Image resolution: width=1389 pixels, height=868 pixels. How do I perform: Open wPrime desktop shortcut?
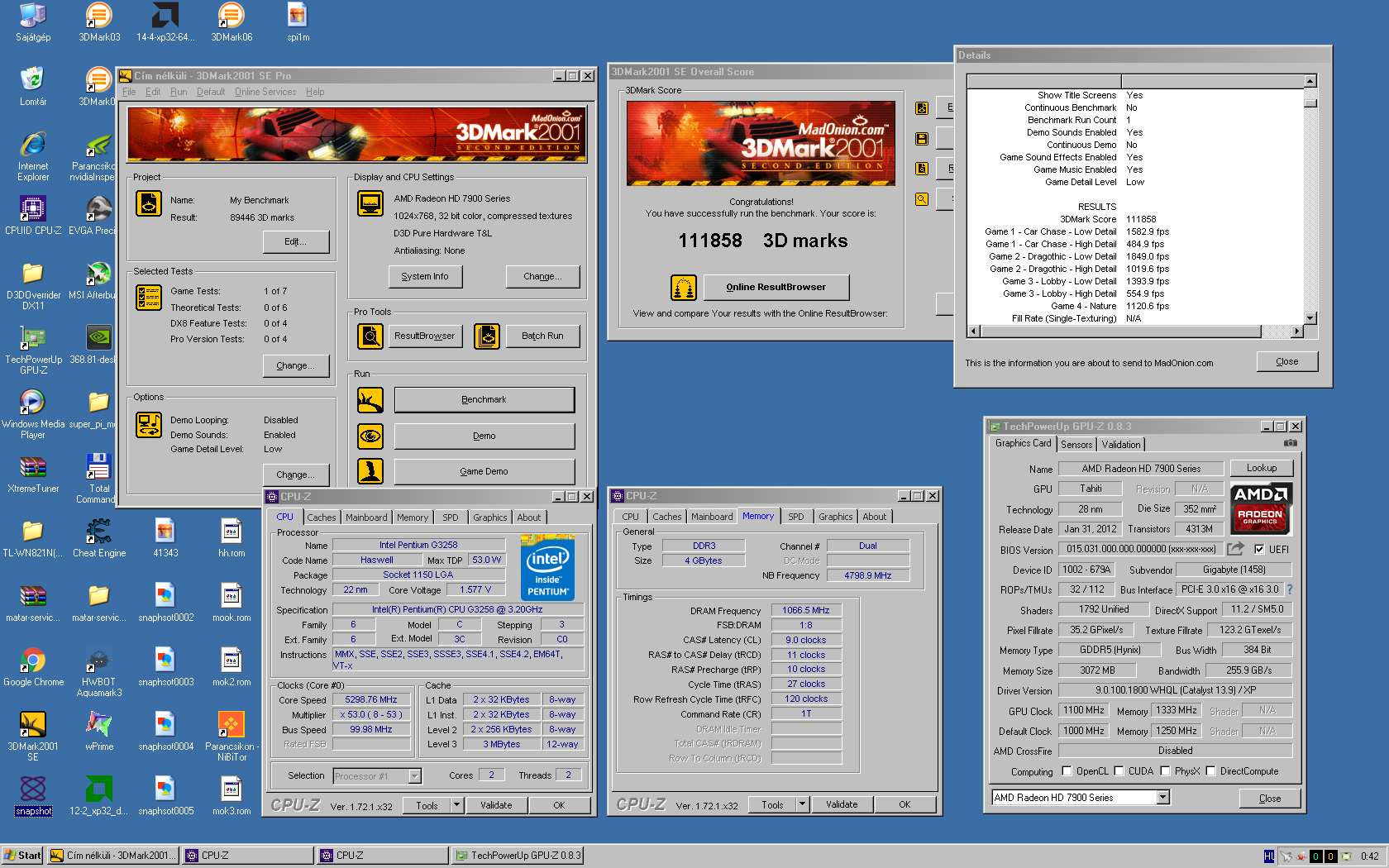(99, 732)
